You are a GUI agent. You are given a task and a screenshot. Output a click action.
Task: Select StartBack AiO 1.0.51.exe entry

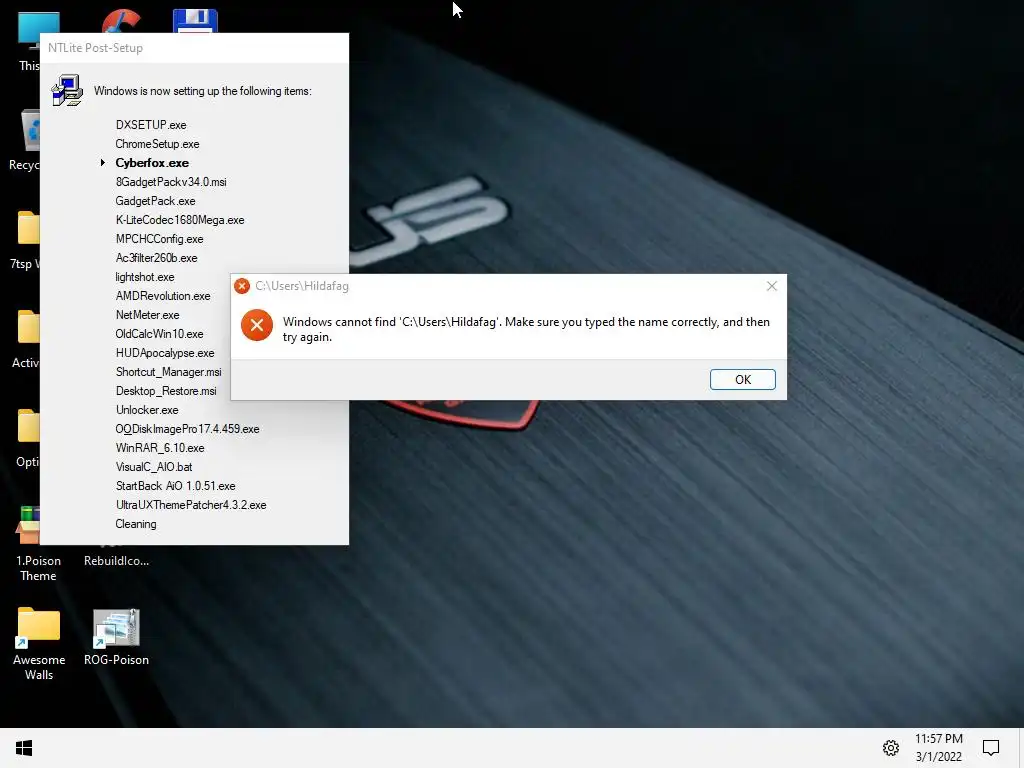tap(176, 486)
